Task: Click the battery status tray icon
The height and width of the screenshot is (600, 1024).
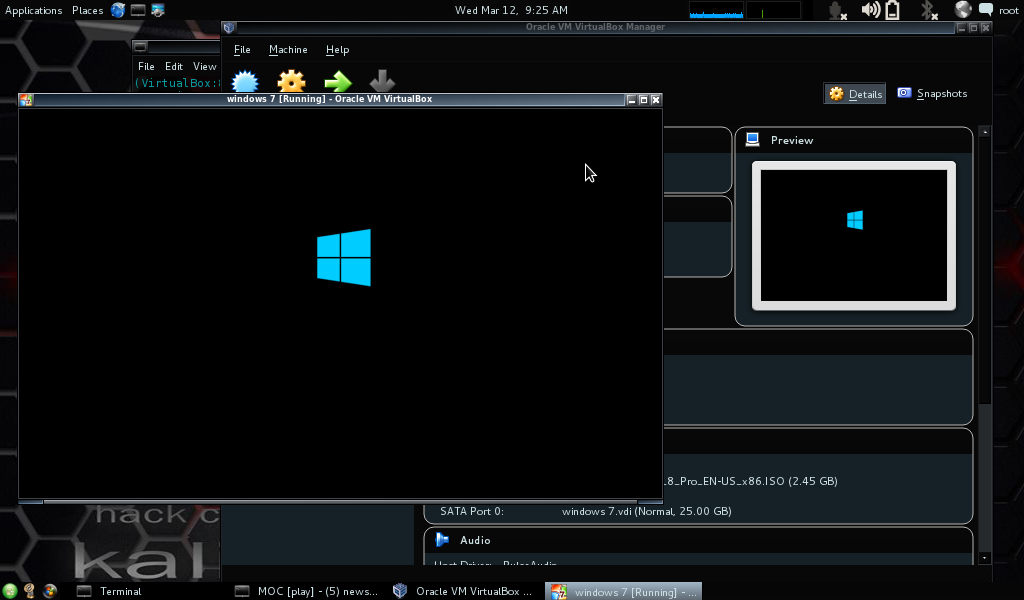Action: point(893,10)
